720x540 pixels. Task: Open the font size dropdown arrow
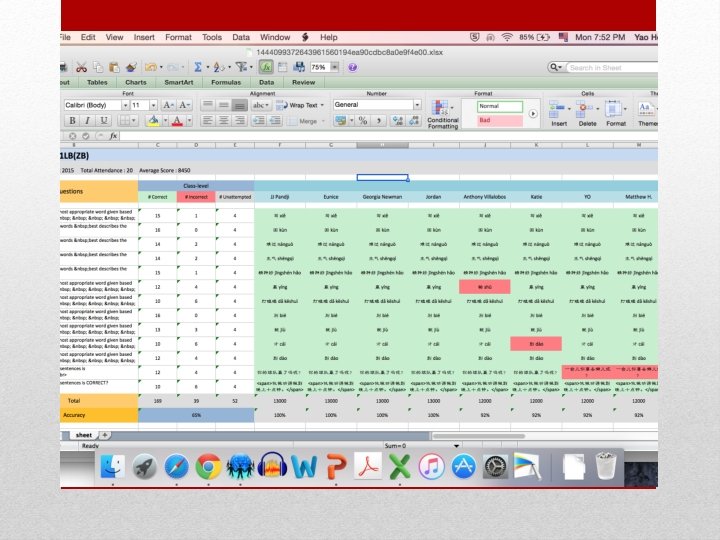[x=153, y=105]
